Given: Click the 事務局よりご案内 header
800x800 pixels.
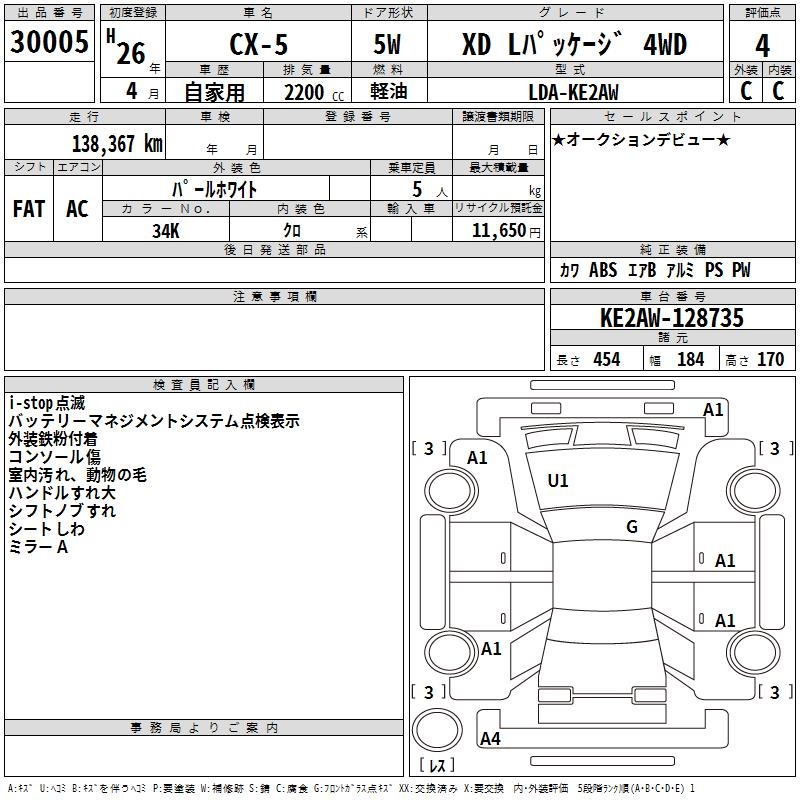Looking at the screenshot, I should click(204, 728).
